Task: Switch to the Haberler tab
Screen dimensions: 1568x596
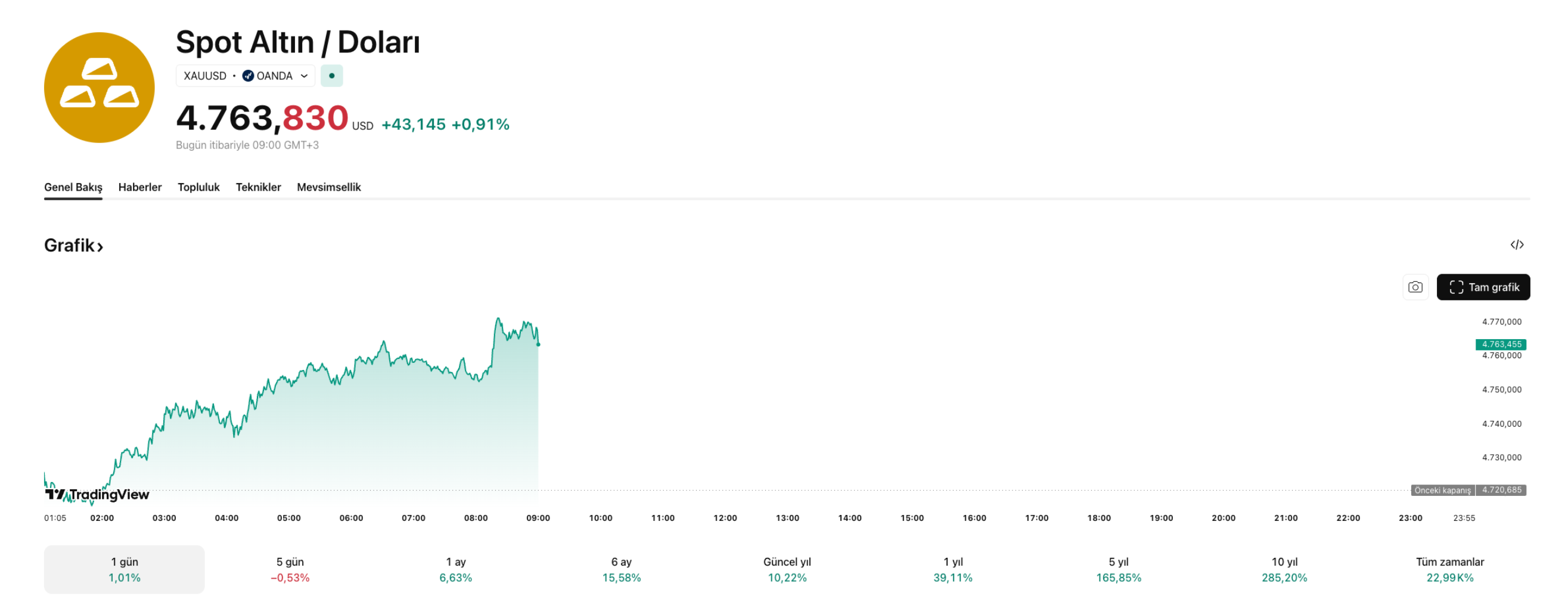Action: (140, 188)
